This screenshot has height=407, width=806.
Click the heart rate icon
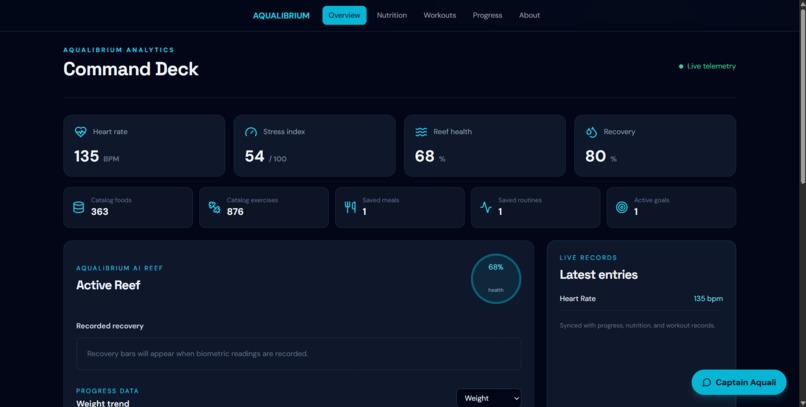pos(80,132)
